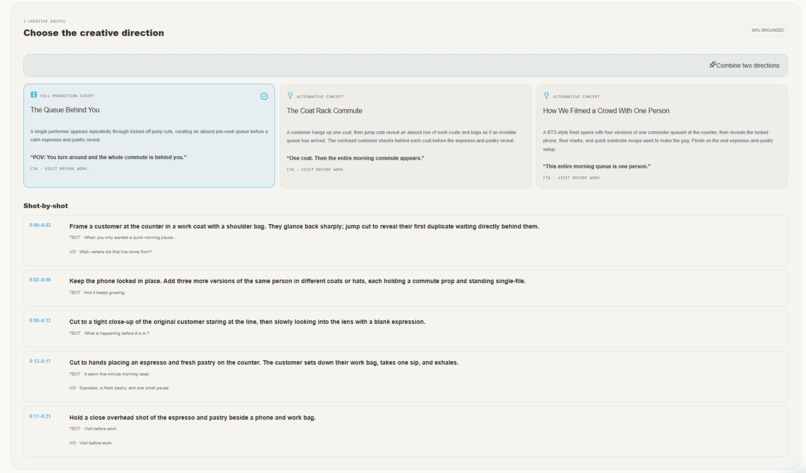806x473 pixels.
Task: Click the TEXT line "A warm five-minute morning reset."
Action: pos(109,374)
